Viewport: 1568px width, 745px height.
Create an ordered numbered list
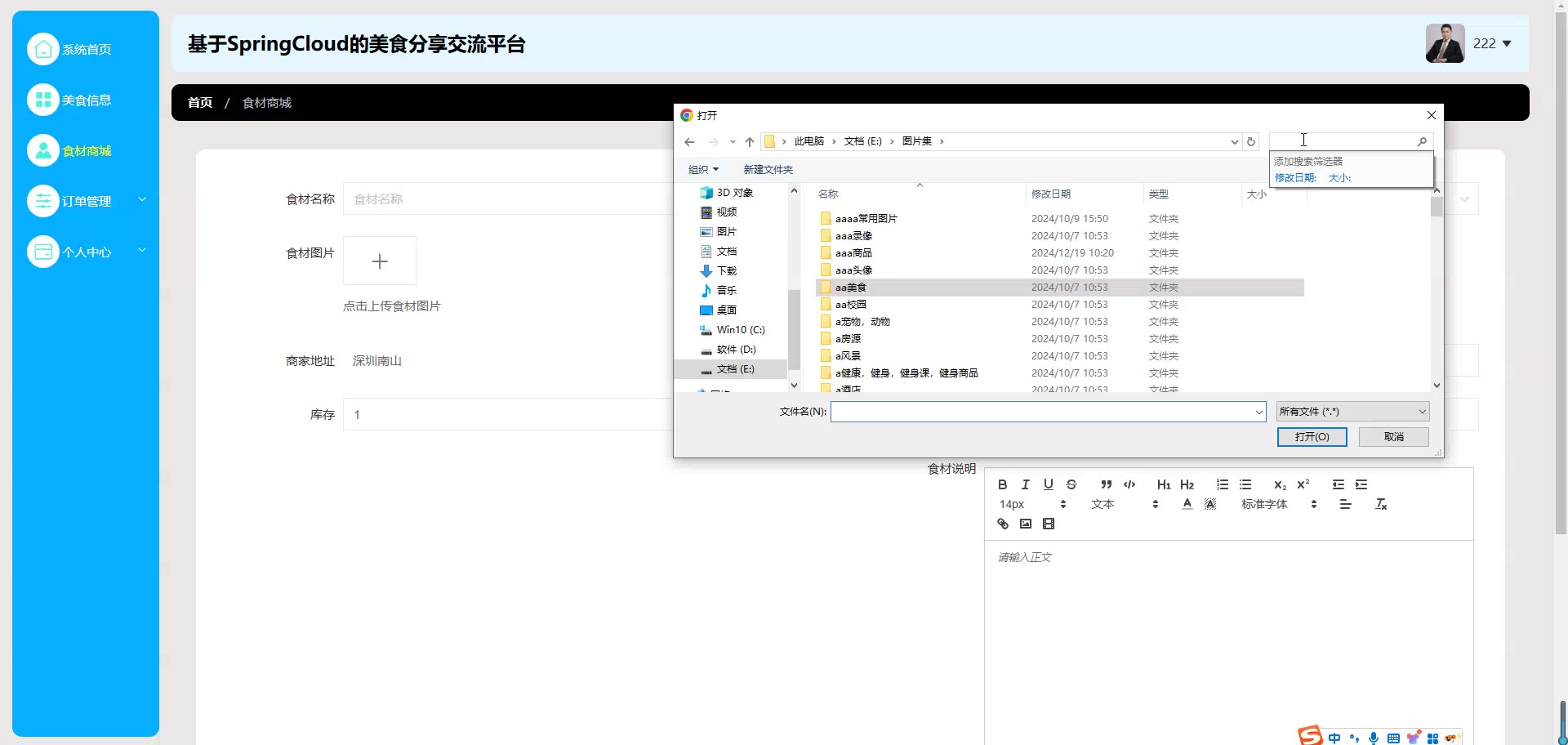pos(1223,484)
